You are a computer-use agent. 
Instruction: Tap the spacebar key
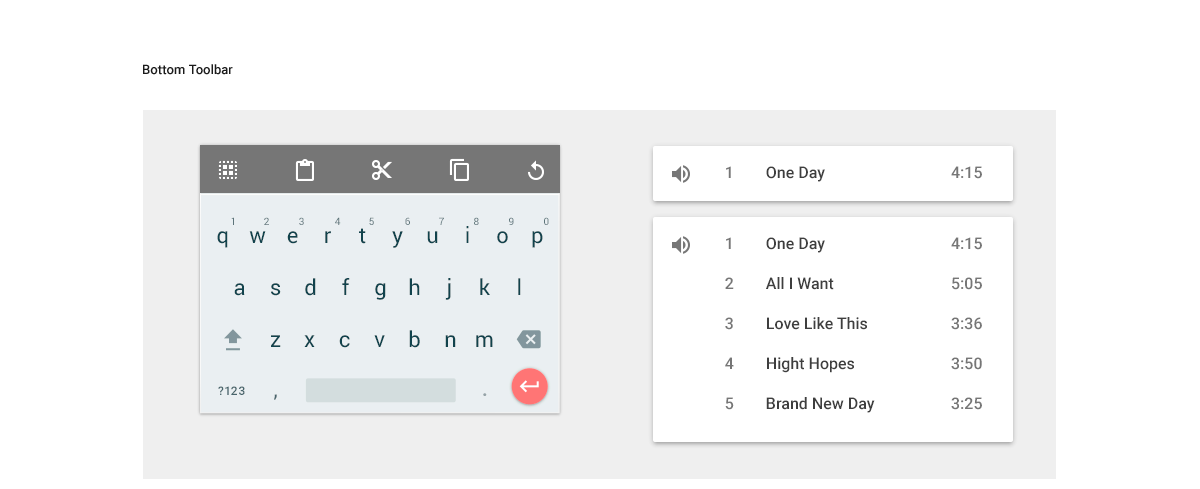(x=381, y=390)
